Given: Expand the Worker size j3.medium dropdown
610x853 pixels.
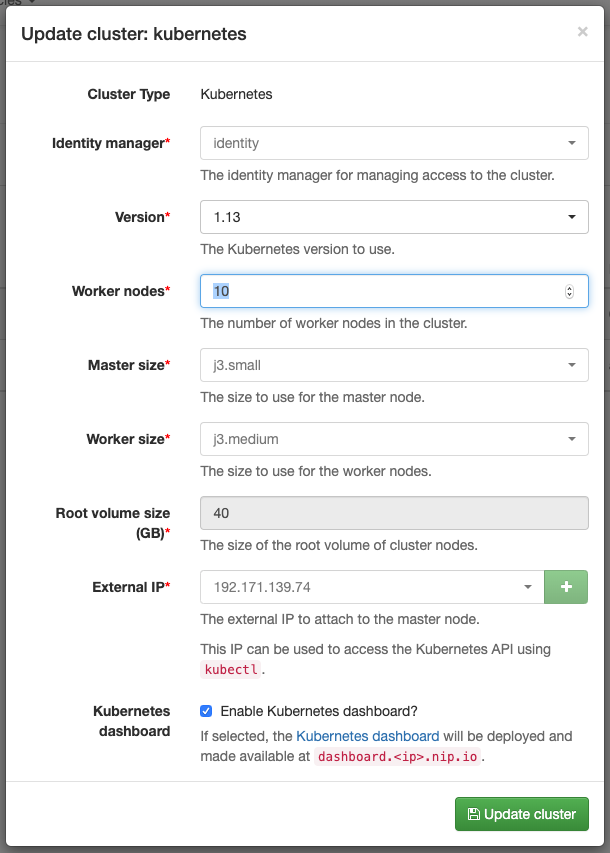Looking at the screenshot, I should point(394,439).
